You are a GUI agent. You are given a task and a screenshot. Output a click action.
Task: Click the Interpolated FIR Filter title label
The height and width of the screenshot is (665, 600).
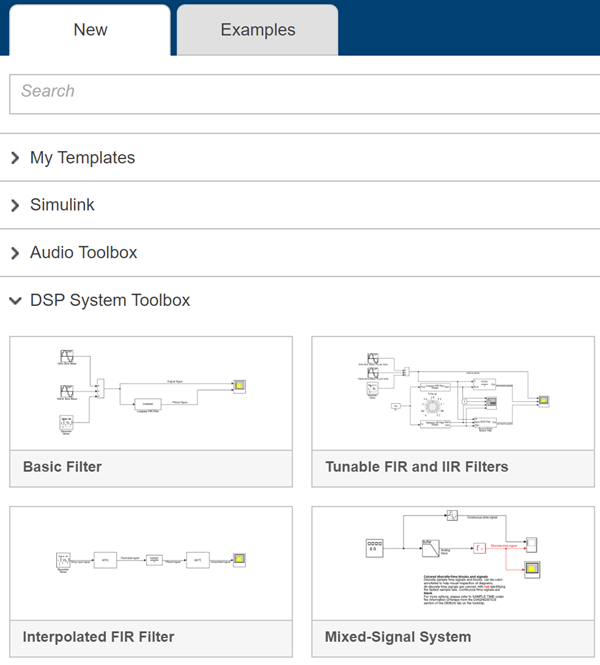(x=98, y=637)
